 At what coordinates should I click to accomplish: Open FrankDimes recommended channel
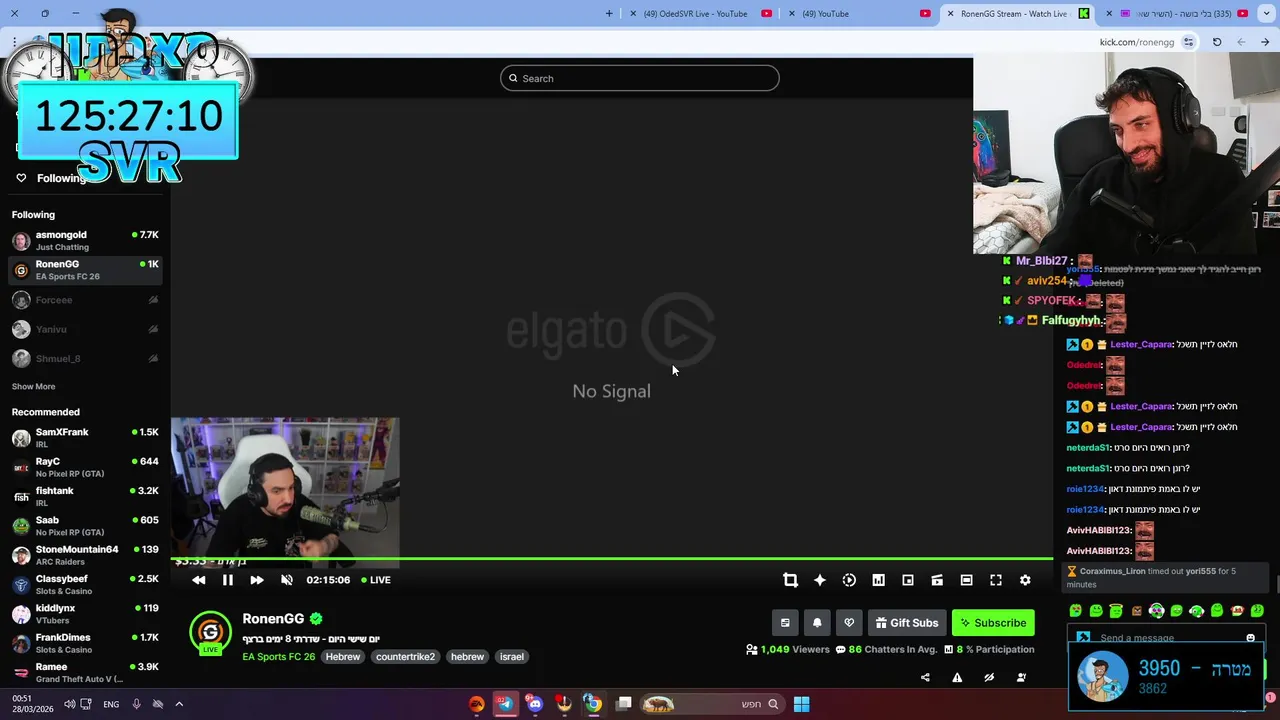click(85, 643)
